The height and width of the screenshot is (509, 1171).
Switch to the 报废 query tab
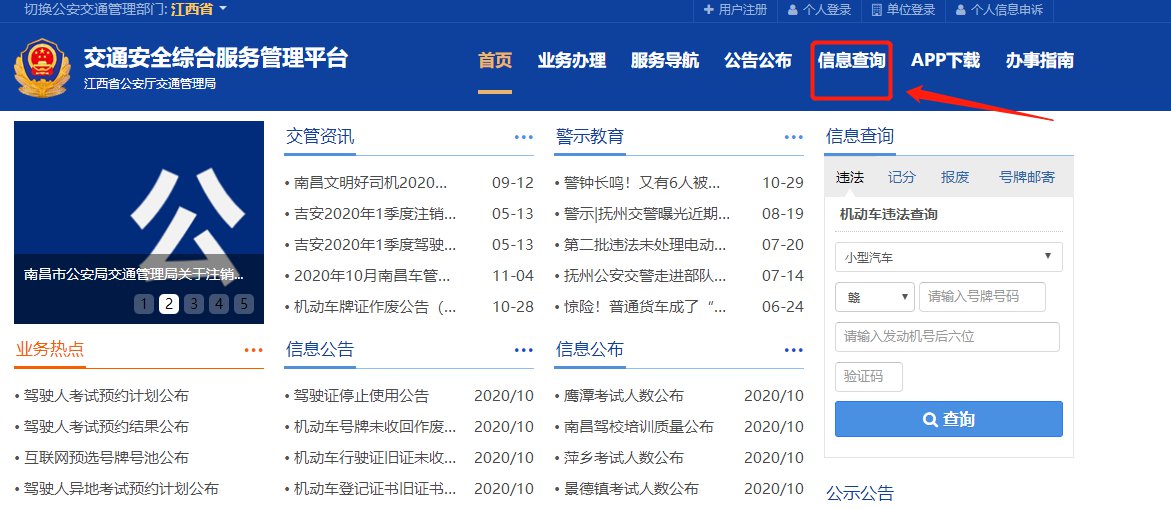(954, 178)
